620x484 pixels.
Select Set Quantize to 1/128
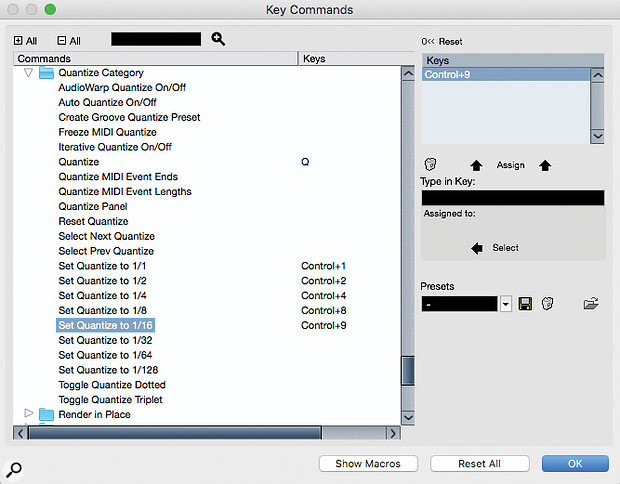108,370
